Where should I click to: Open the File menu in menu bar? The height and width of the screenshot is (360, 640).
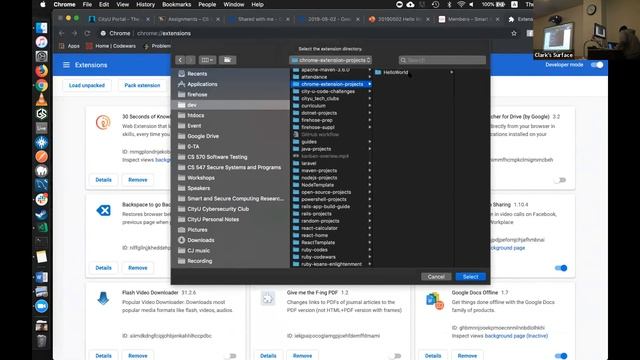point(87,4)
